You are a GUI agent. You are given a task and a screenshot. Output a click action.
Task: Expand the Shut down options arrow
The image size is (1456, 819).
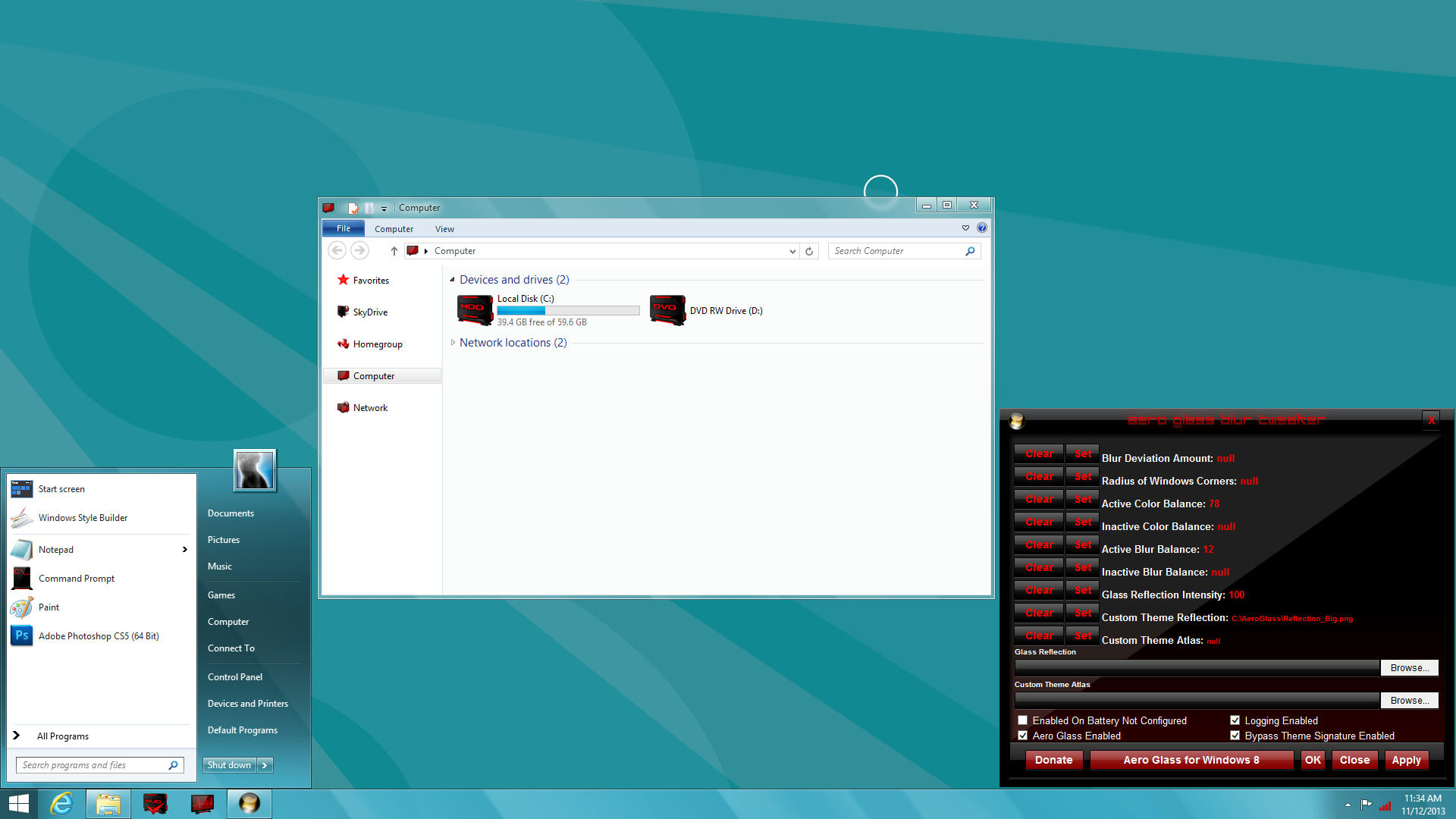tap(265, 765)
